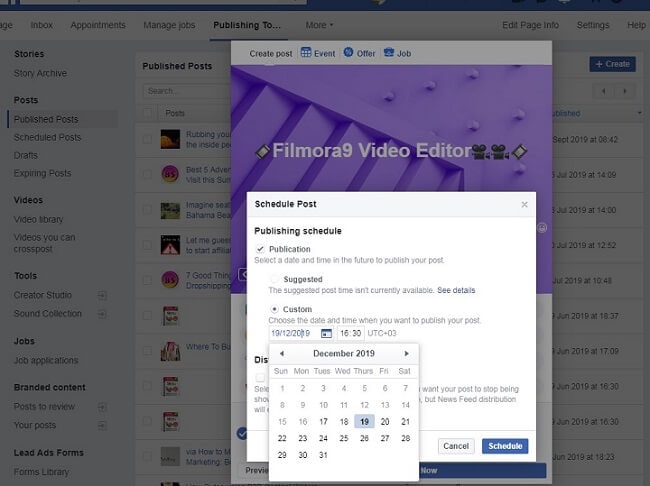Click the emoji icon in the post composer
Viewport: 650px width, 486px height.
(542, 228)
